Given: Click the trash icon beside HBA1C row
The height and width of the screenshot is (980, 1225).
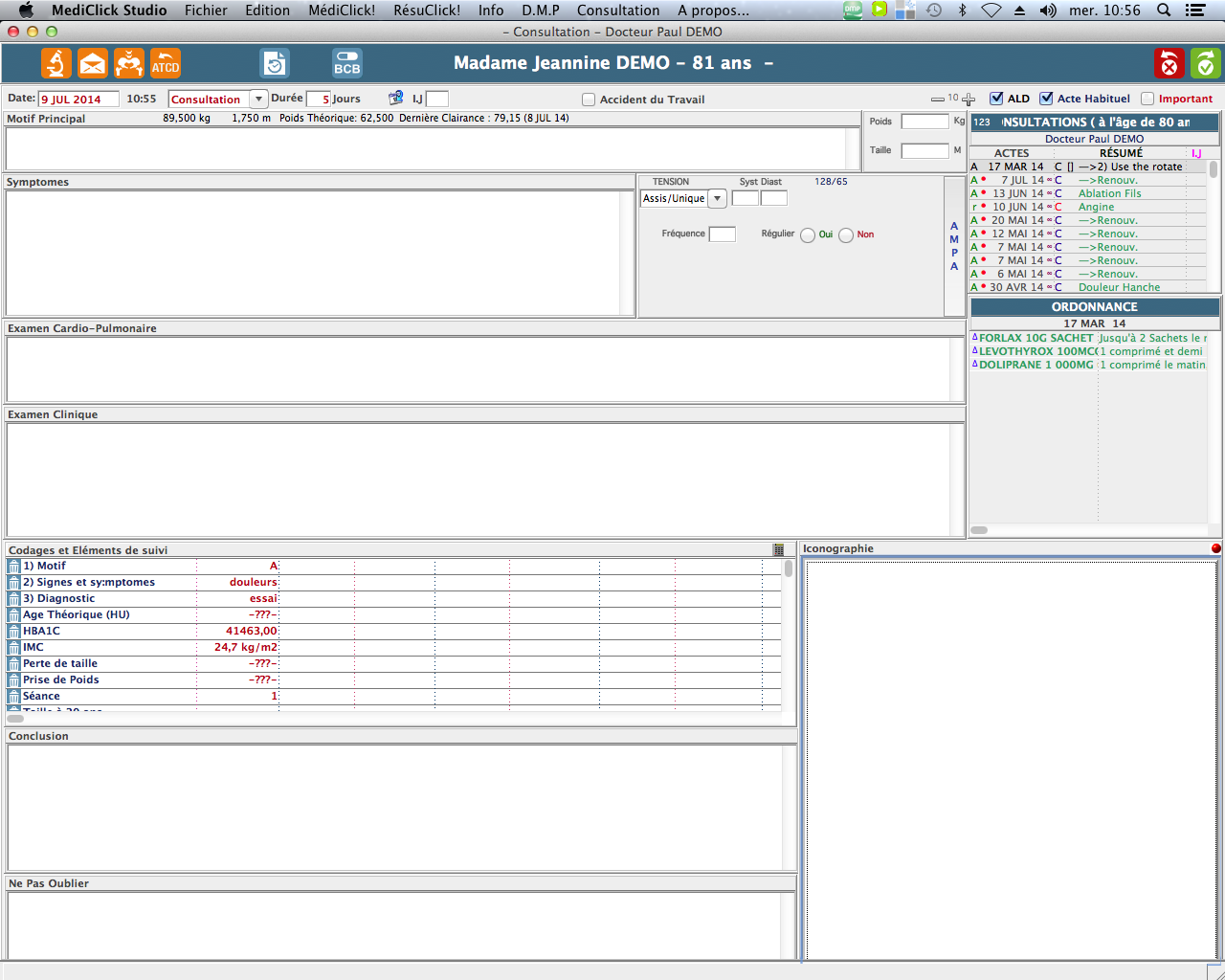Looking at the screenshot, I should point(13,632).
